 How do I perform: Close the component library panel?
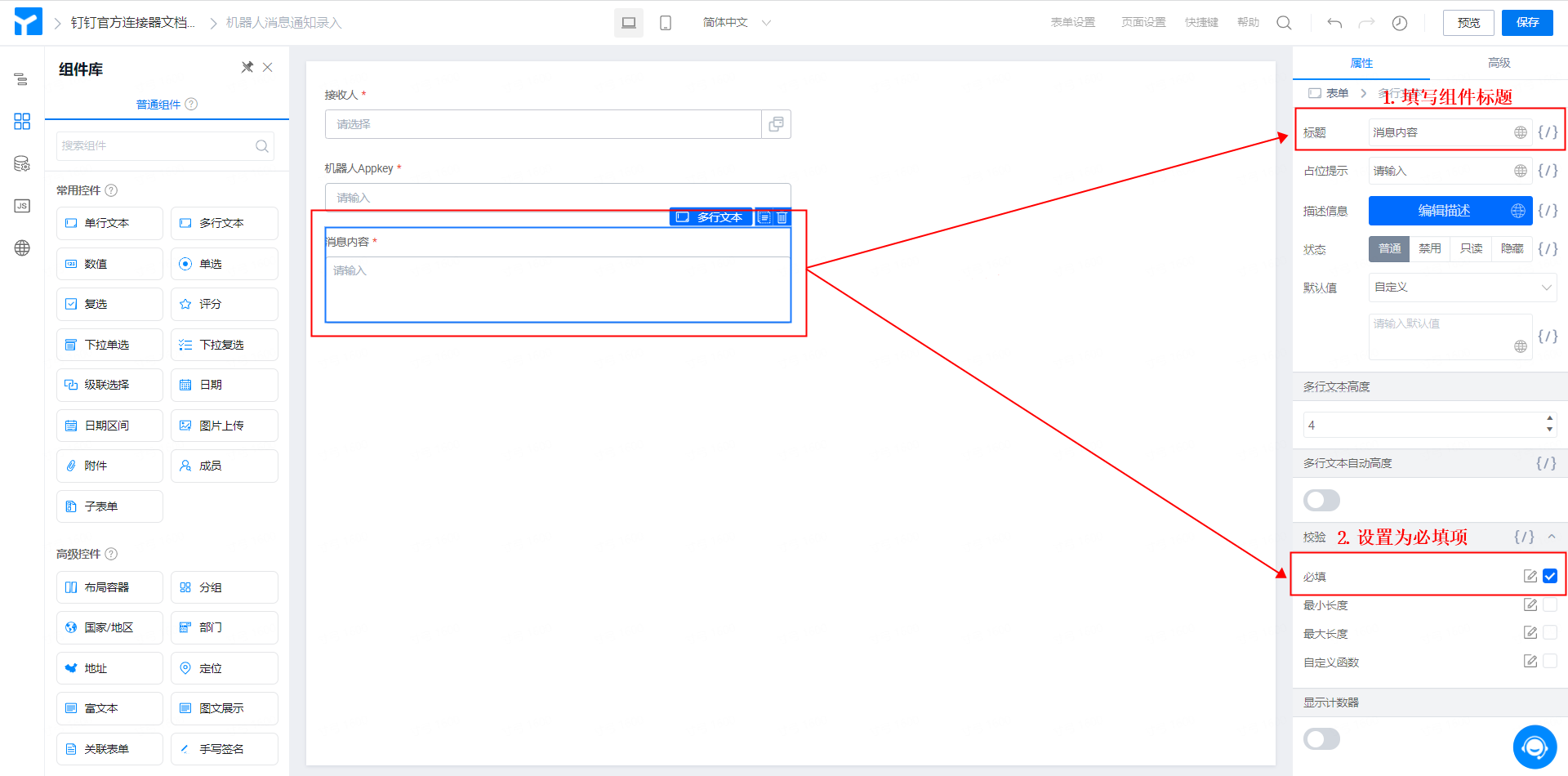click(268, 67)
